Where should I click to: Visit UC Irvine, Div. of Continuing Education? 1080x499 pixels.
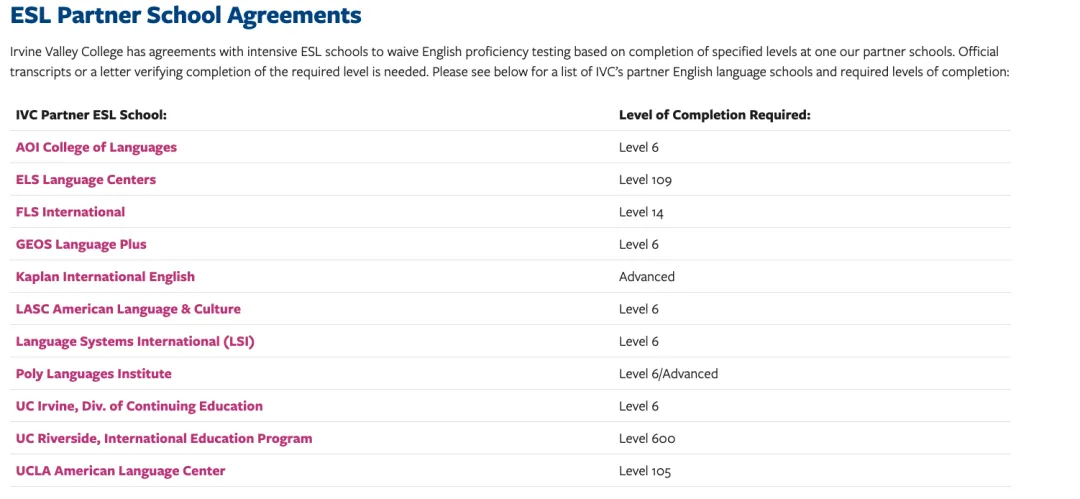click(139, 406)
